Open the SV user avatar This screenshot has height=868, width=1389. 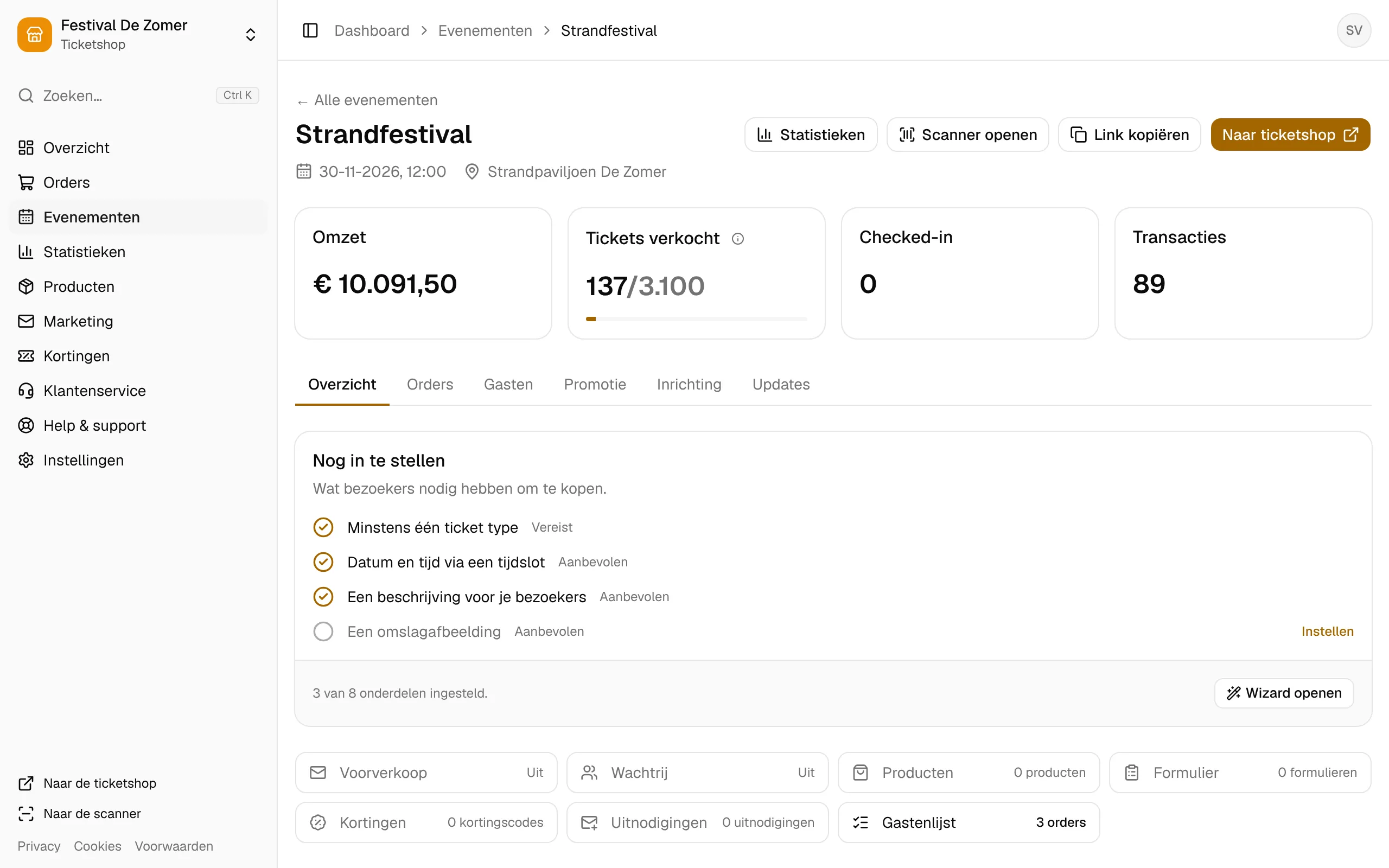(1353, 30)
